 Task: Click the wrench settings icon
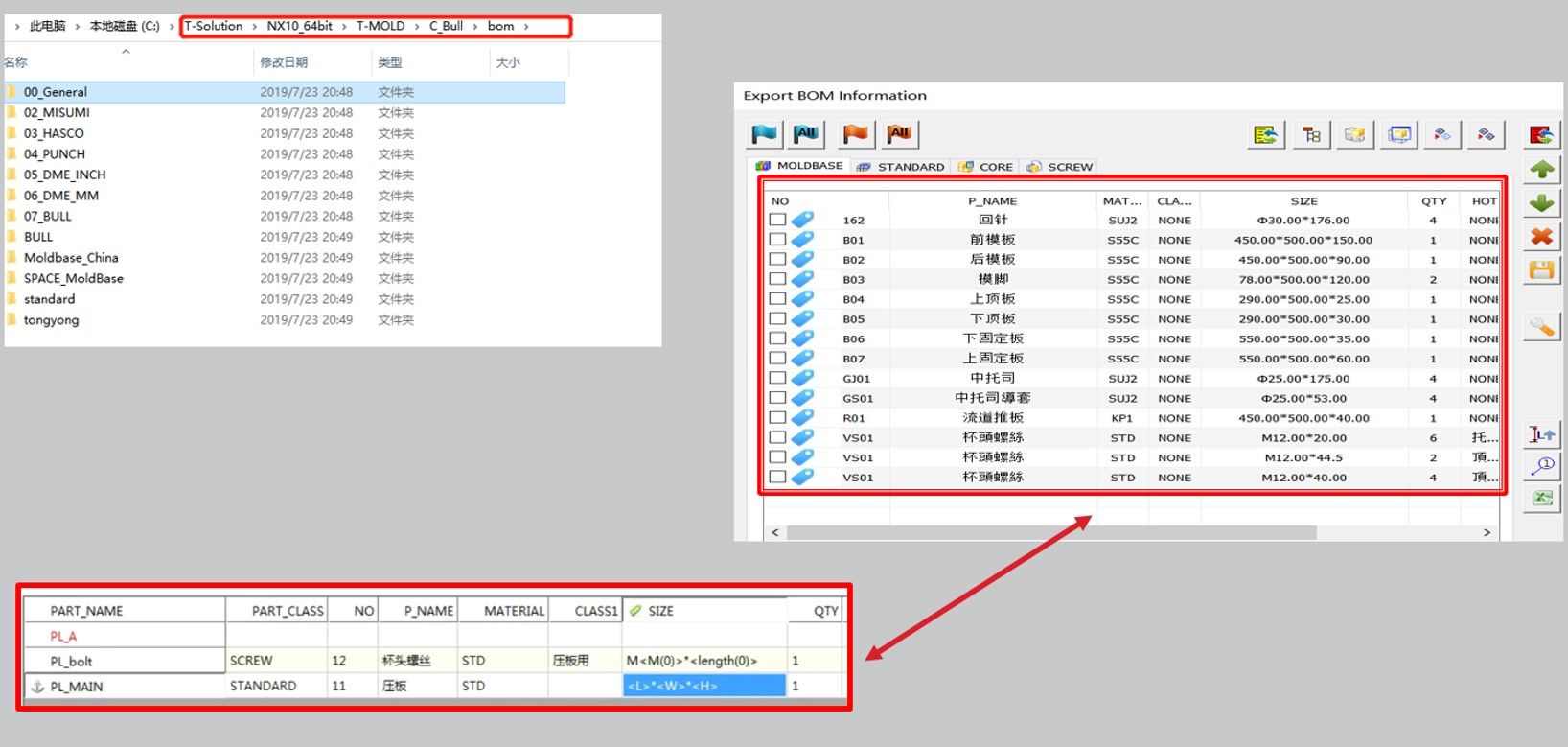pyautogui.click(x=1541, y=327)
